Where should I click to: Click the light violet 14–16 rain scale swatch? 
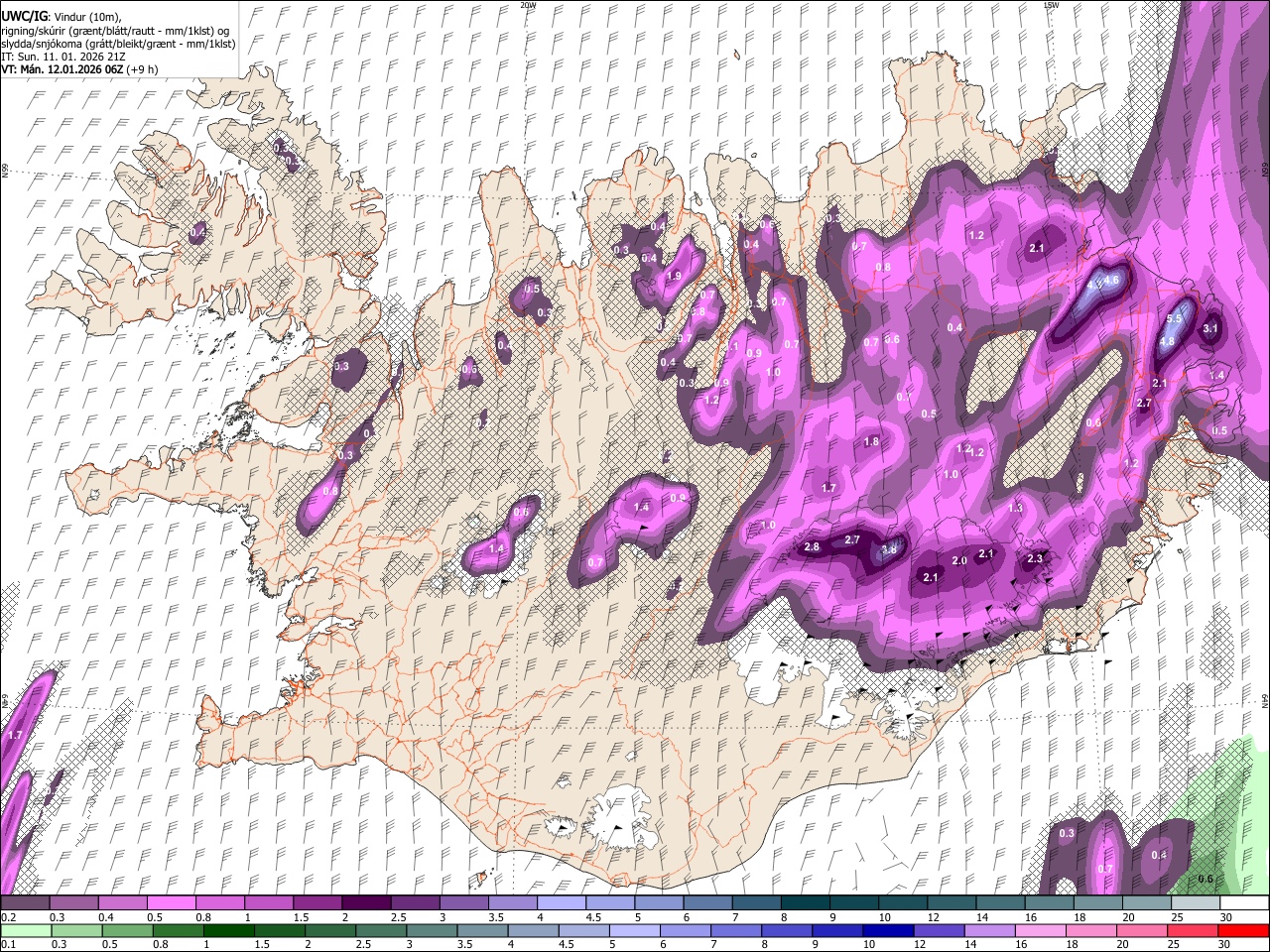(990, 930)
